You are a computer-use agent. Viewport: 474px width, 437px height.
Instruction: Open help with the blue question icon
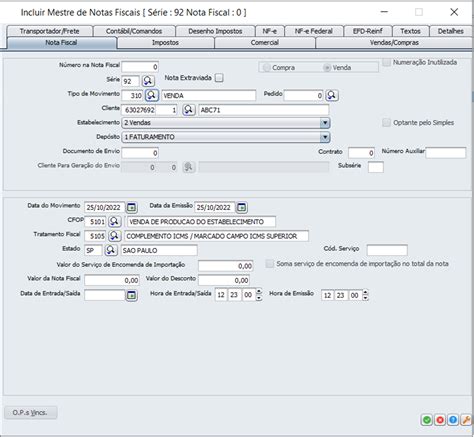point(453,420)
